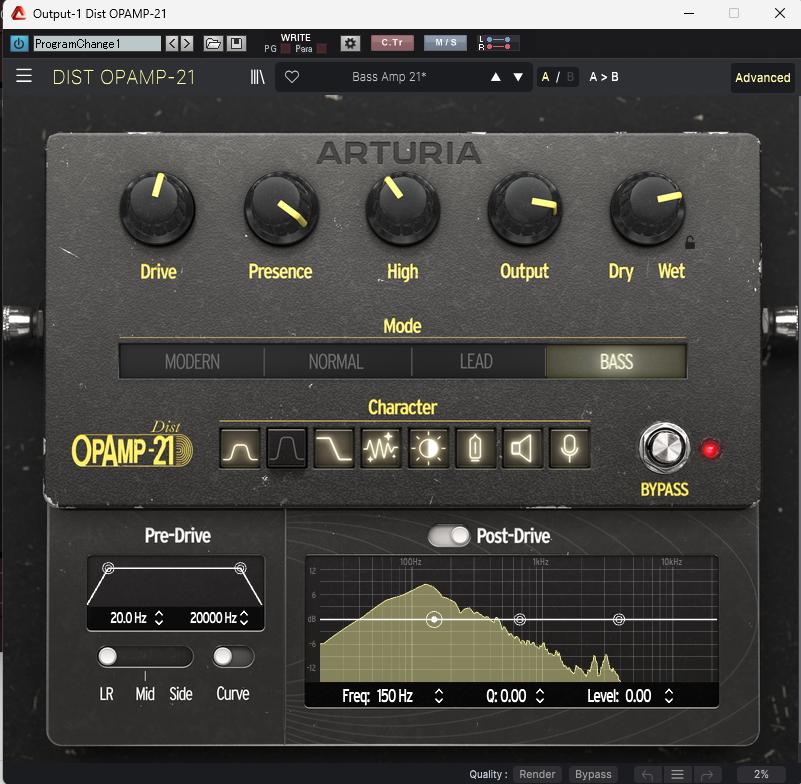
Task: Adjust the 20000 Hz high cut stepper
Action: click(244, 618)
